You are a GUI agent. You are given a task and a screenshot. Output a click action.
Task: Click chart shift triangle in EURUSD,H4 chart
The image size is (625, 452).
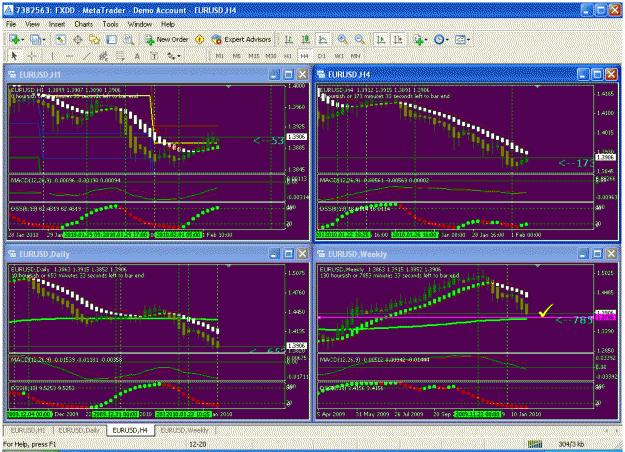click(537, 86)
